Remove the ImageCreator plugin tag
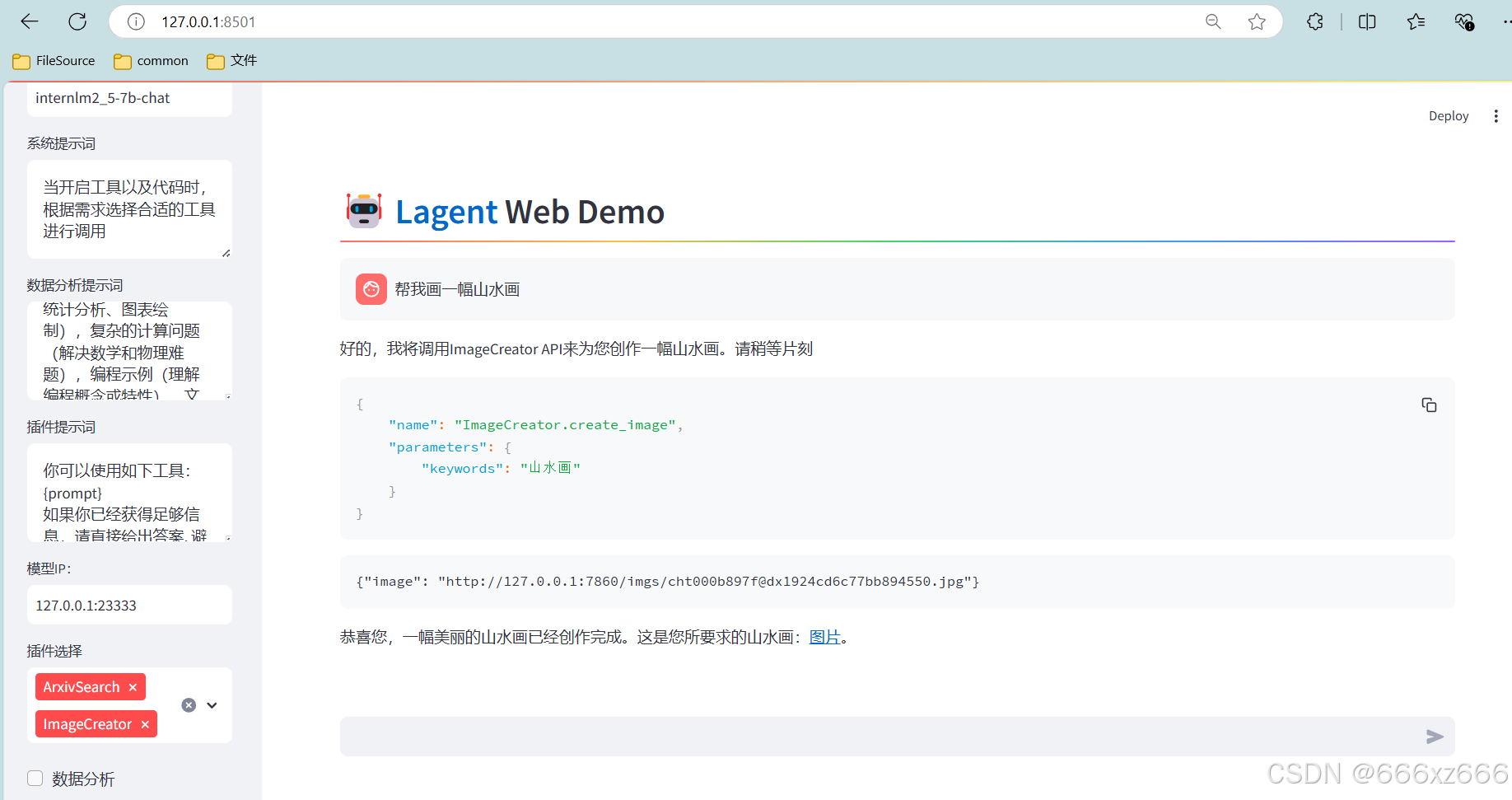Screen dimensions: 1512x800 [x=145, y=724]
